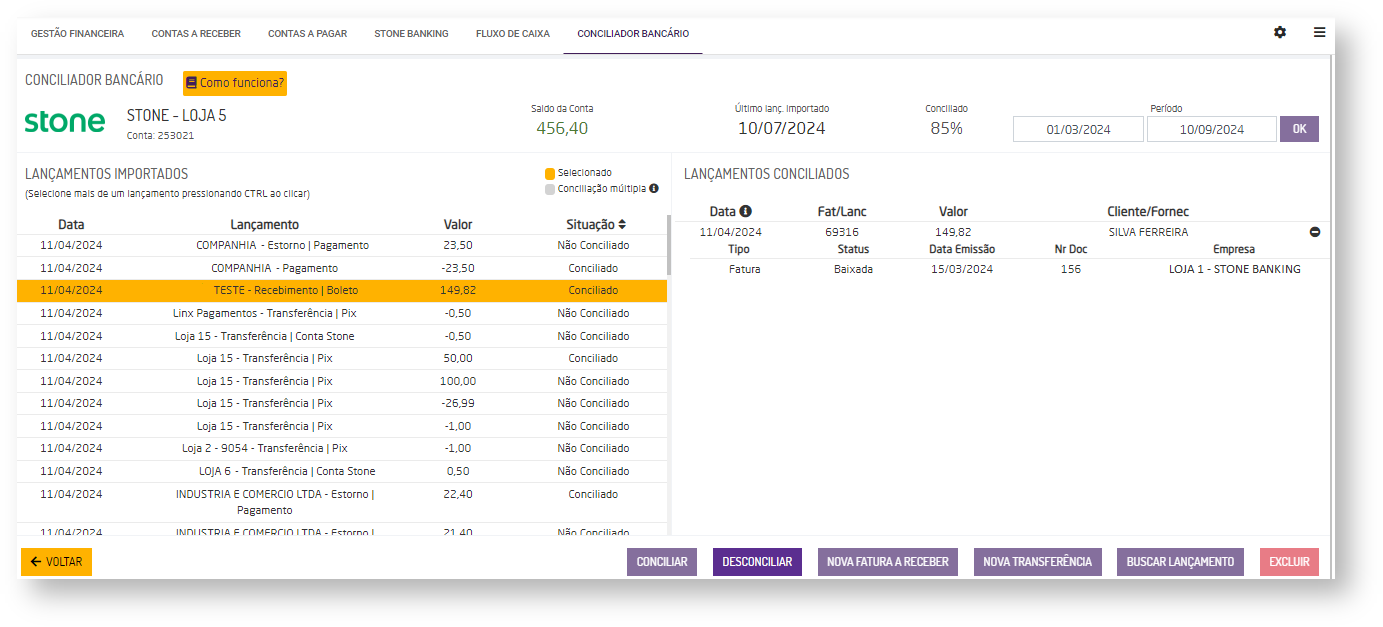Click Buscar Lançamento button
The width and height of the screenshot is (1383, 627).
tap(1180, 562)
